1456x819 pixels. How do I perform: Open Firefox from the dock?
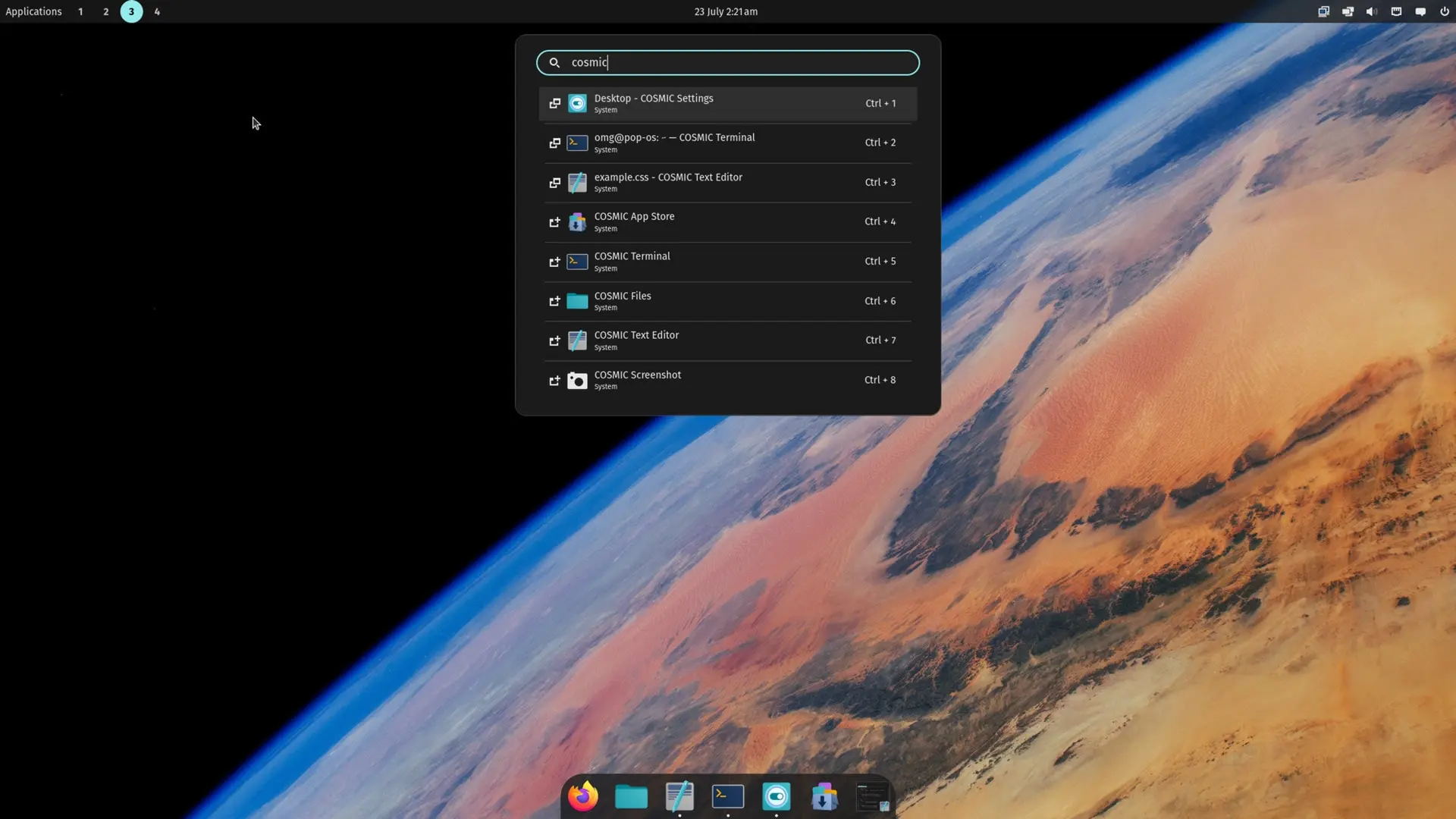point(583,796)
